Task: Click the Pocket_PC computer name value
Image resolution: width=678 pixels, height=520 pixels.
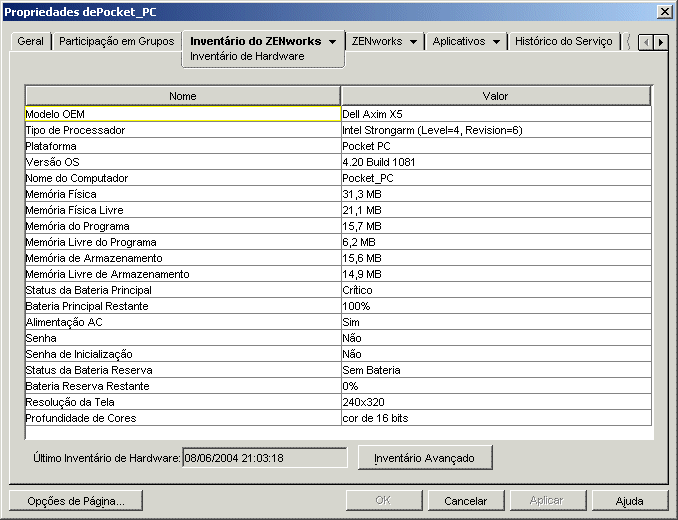Action: point(496,178)
